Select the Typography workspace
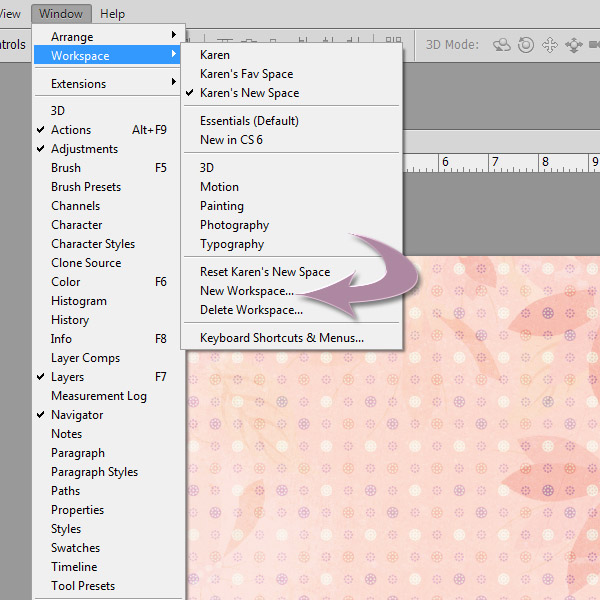 [x=292, y=244]
